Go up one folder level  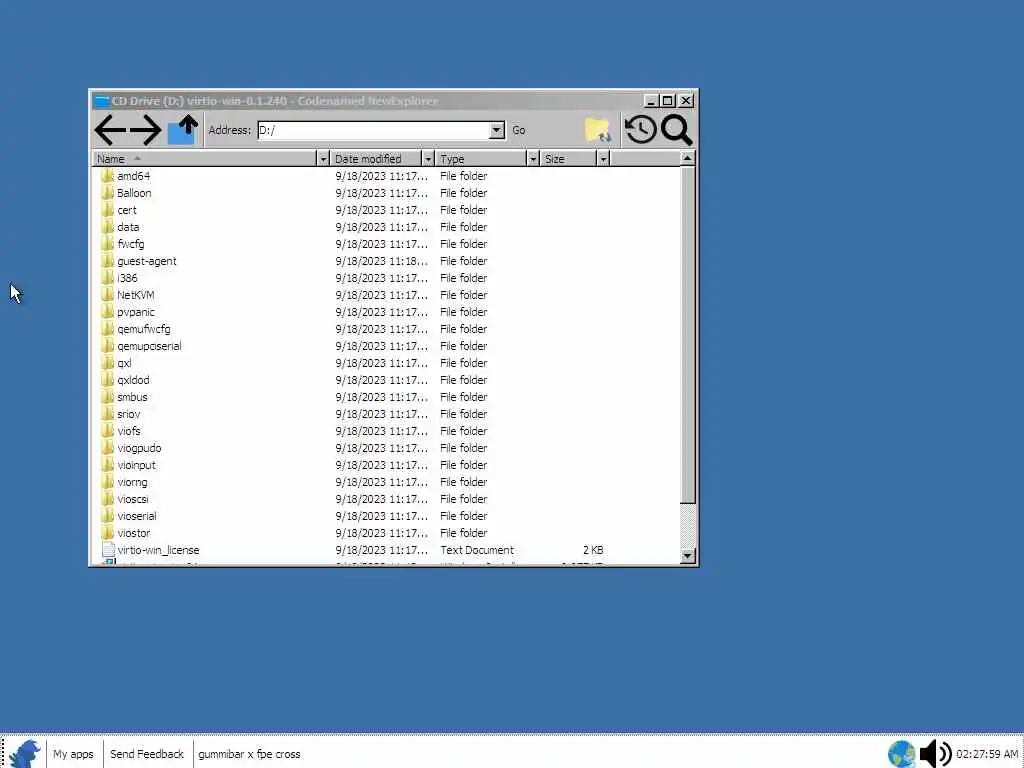pyautogui.click(x=182, y=129)
